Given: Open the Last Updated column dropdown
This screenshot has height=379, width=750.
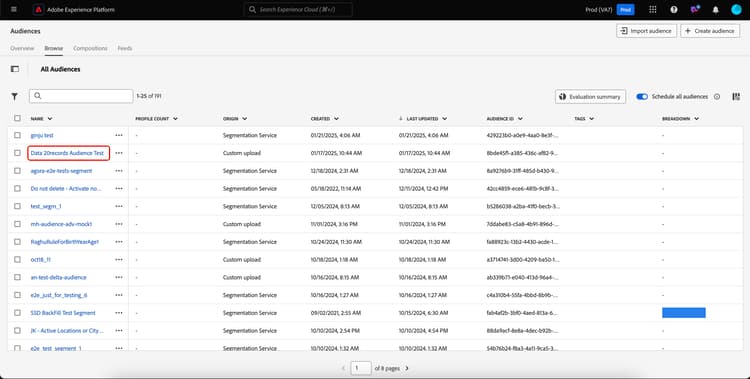Looking at the screenshot, I should pos(444,119).
